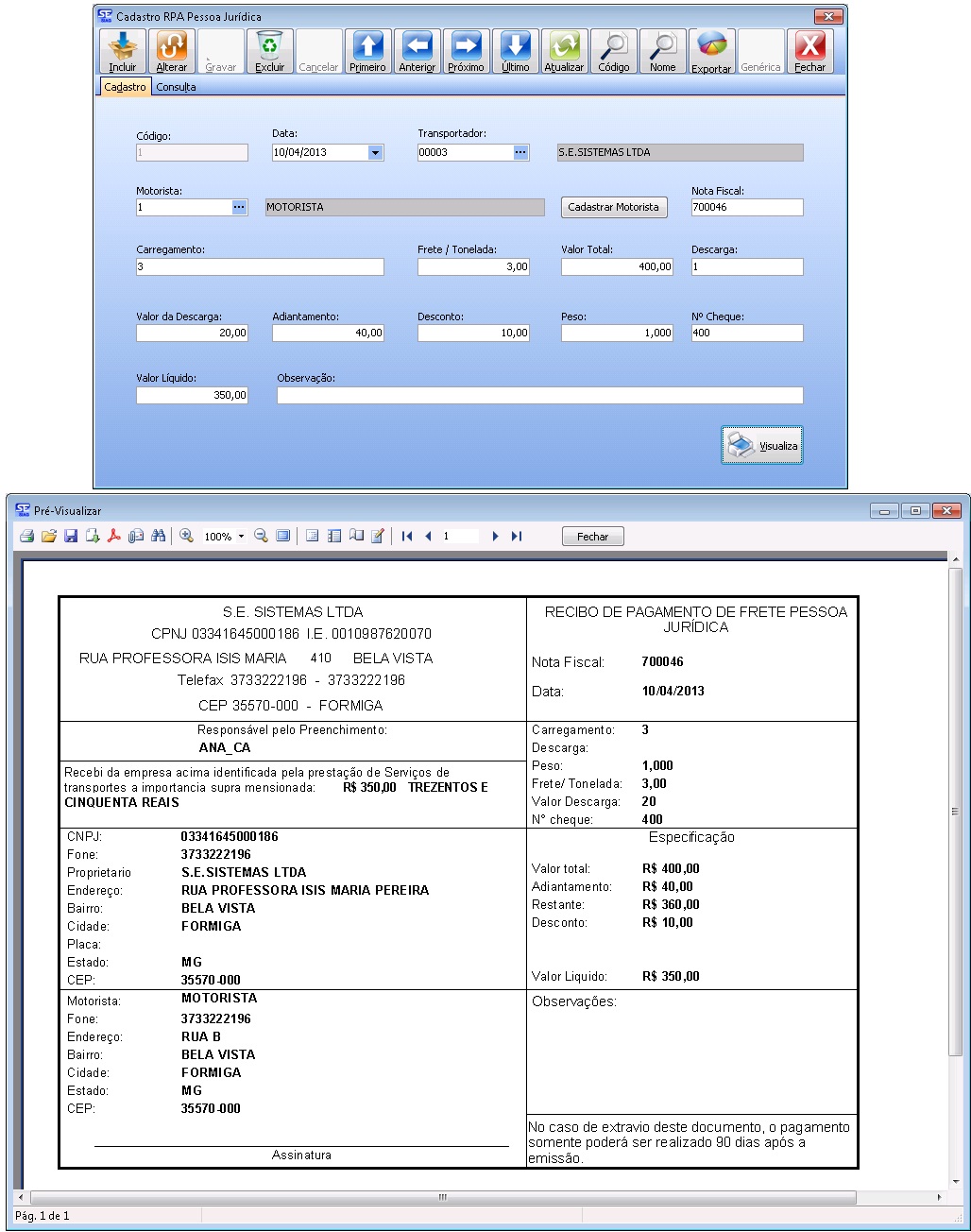Export the preview as PDF

[x=113, y=537]
